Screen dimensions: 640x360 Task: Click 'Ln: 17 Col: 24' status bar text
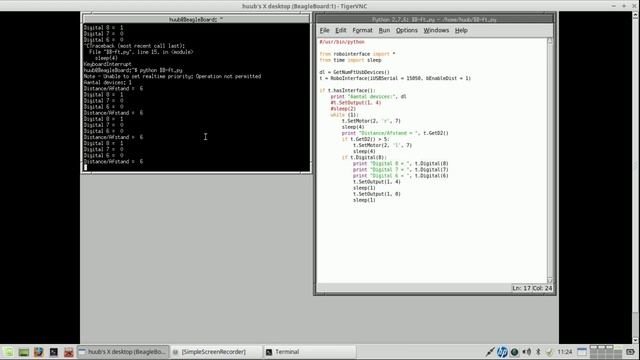[532, 288]
